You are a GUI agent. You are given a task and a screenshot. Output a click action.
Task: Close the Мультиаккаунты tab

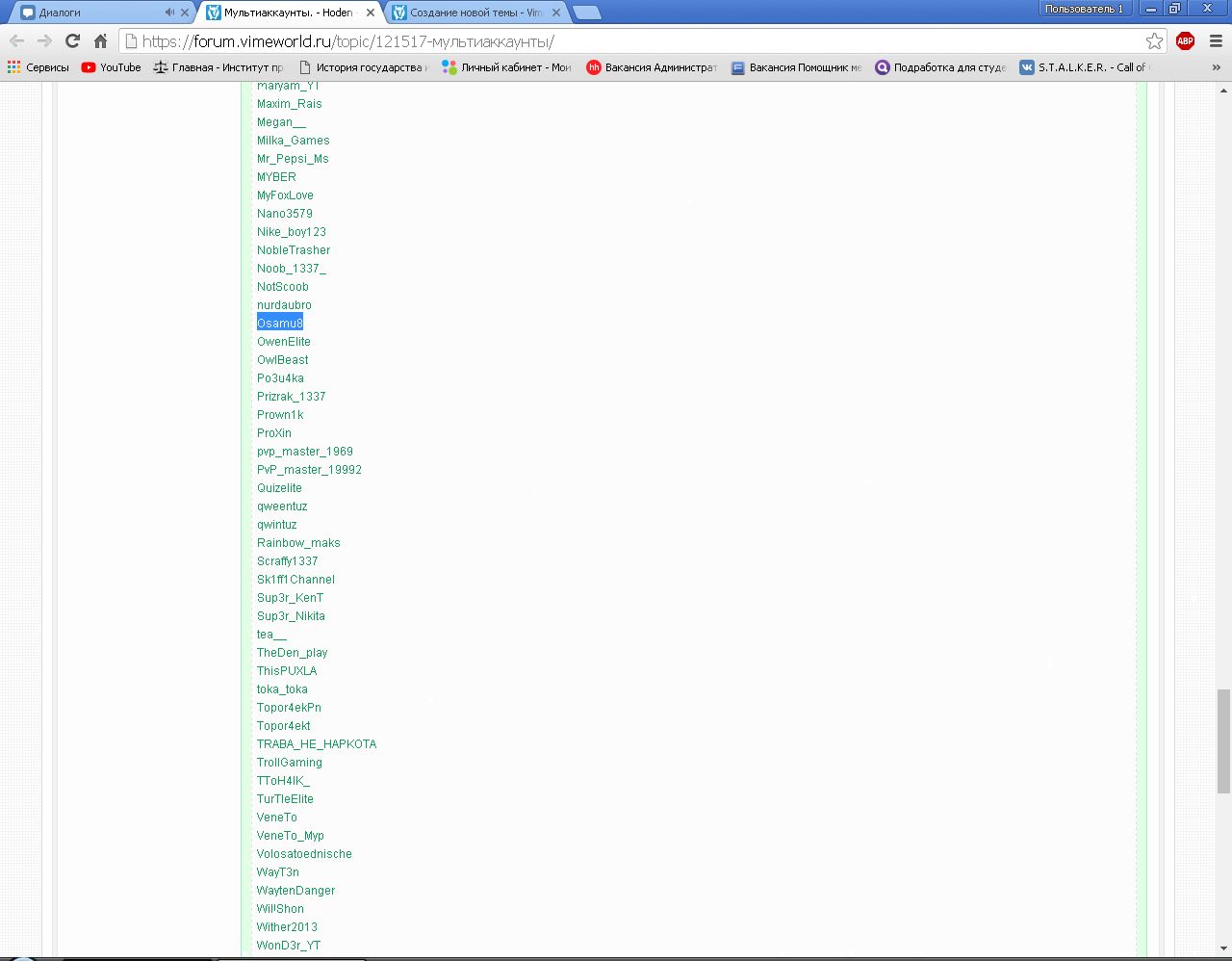coord(371,13)
